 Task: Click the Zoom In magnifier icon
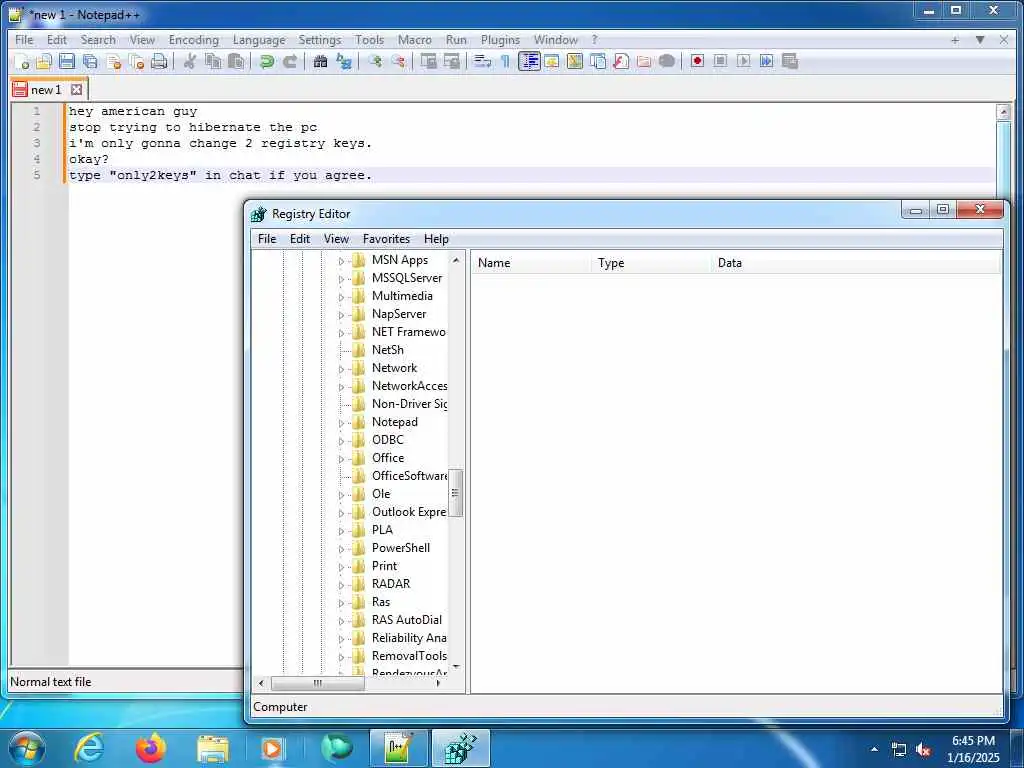coord(374,61)
